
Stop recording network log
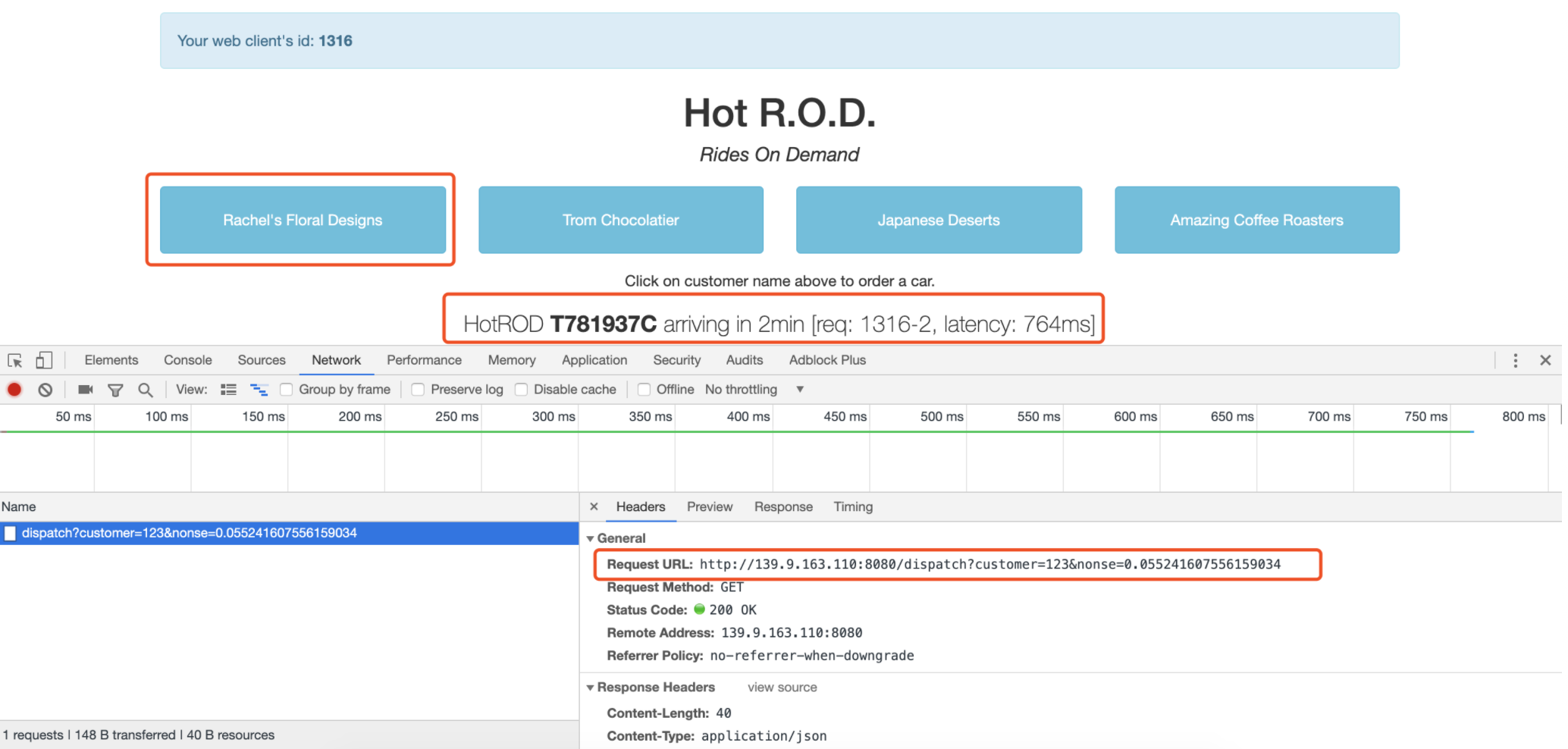(x=14, y=390)
